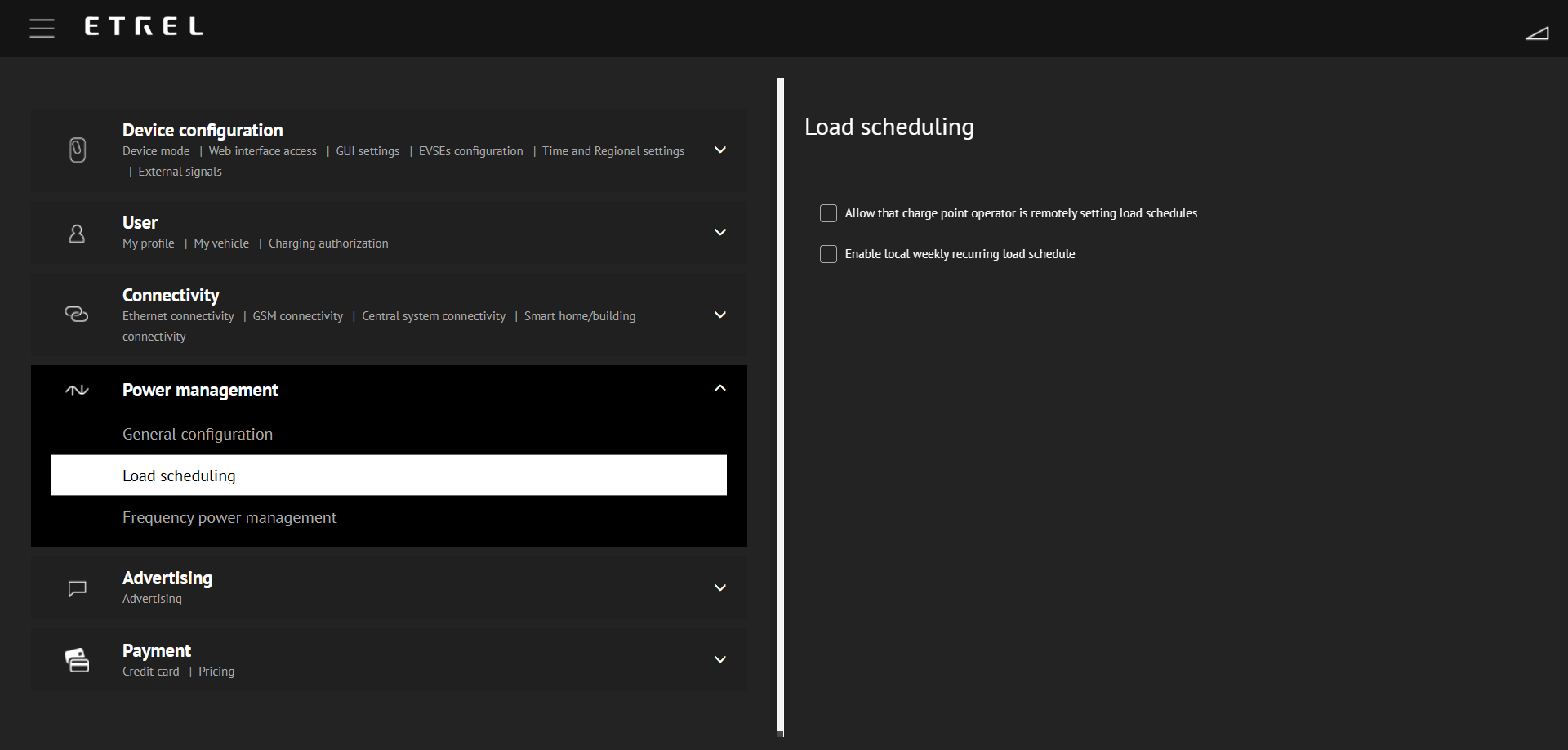Click the Connectivity link icon
Image resolution: width=1568 pixels, height=750 pixels.
pyautogui.click(x=77, y=315)
